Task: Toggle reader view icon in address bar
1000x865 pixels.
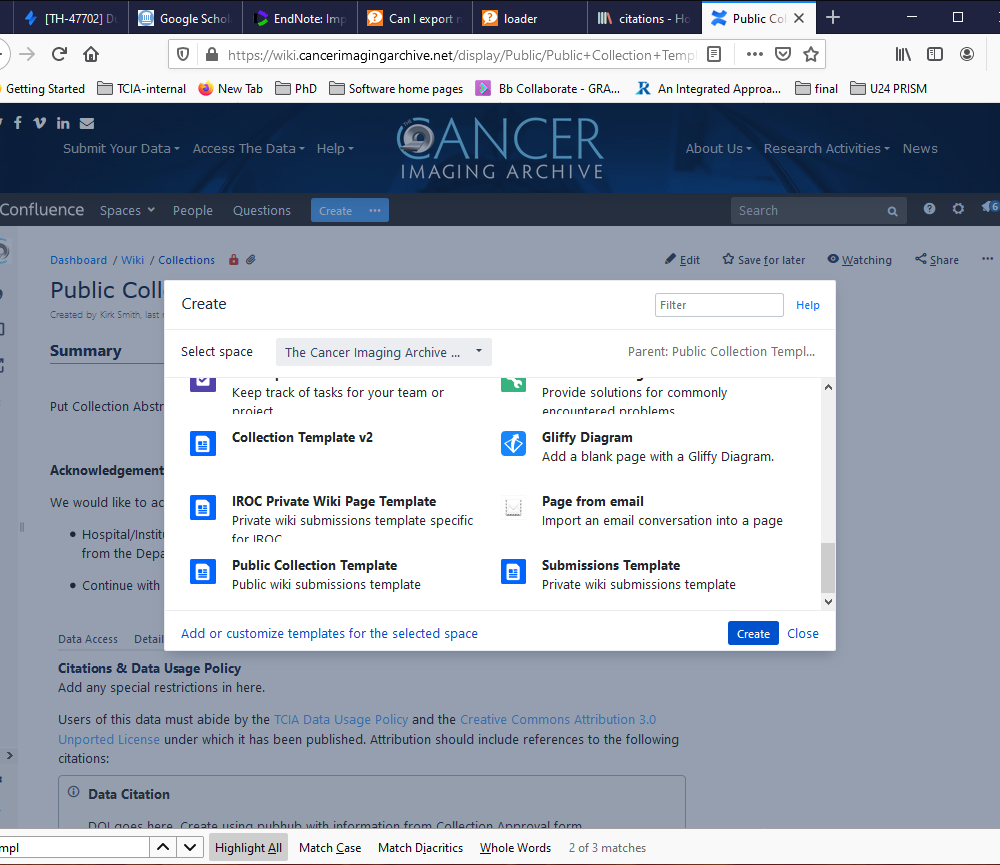Action: pos(714,54)
